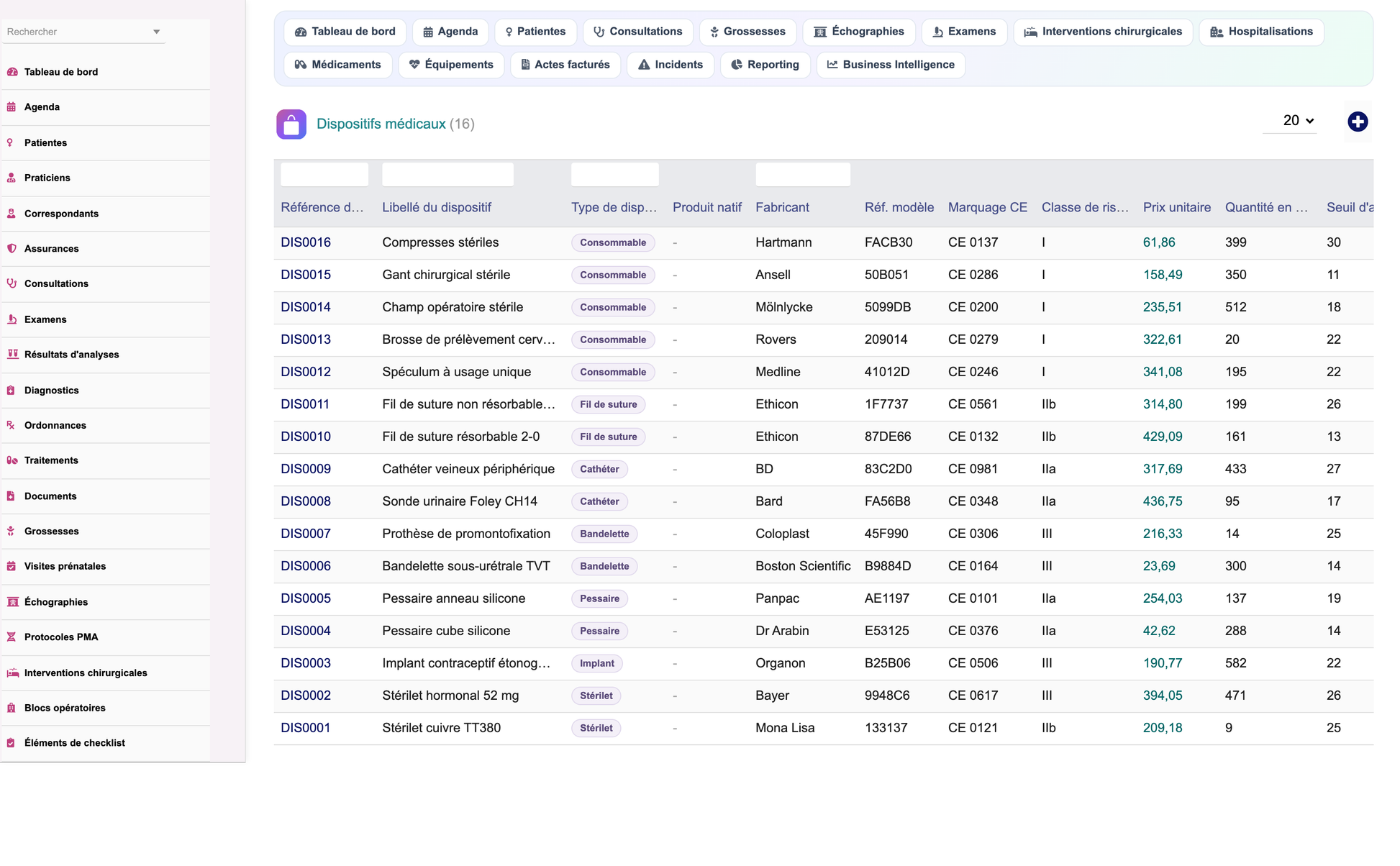Click the Ordonnances prescription icon

click(12, 425)
